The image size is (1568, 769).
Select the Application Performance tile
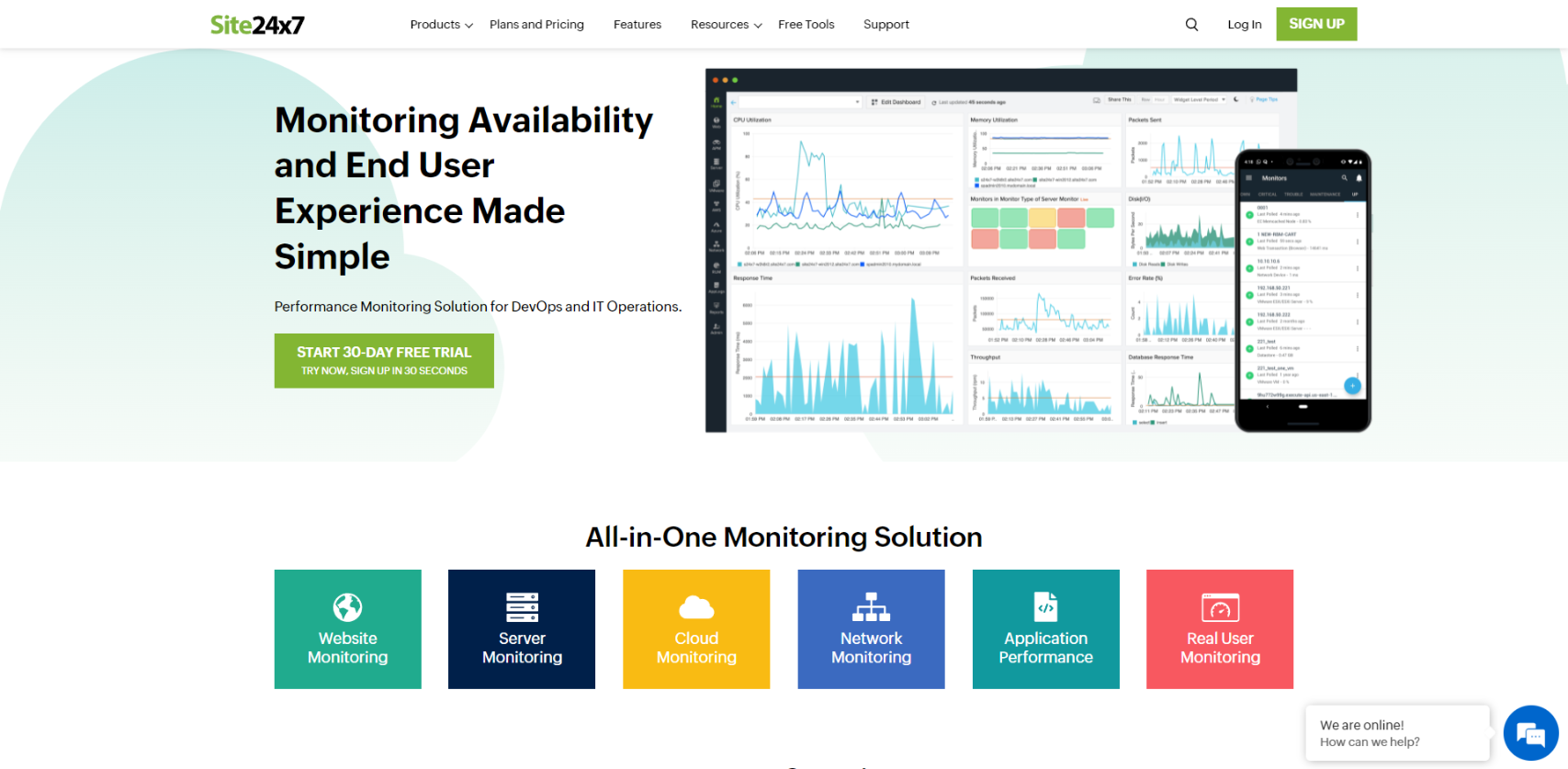(1046, 629)
